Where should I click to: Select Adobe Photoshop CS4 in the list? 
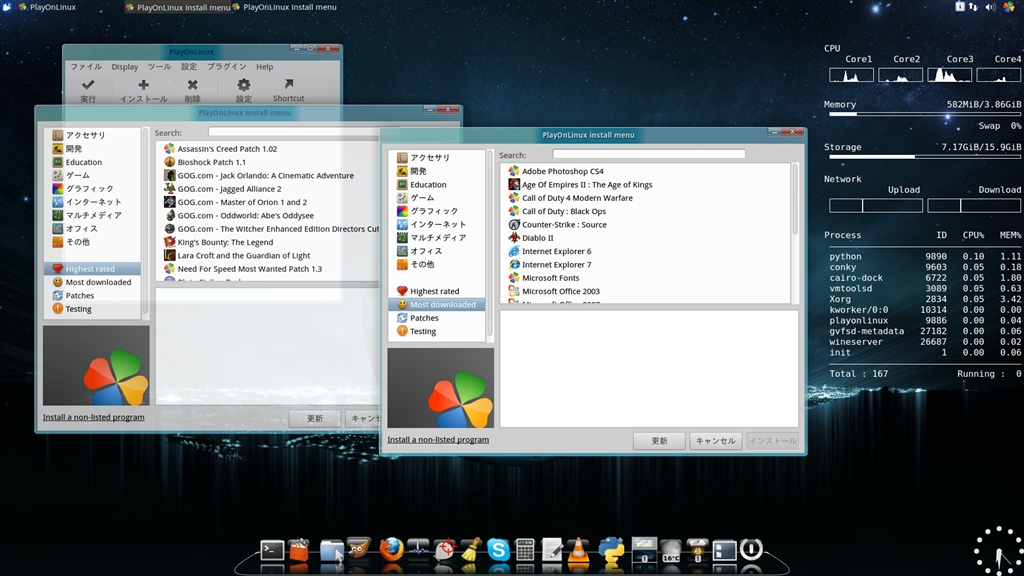562,172
